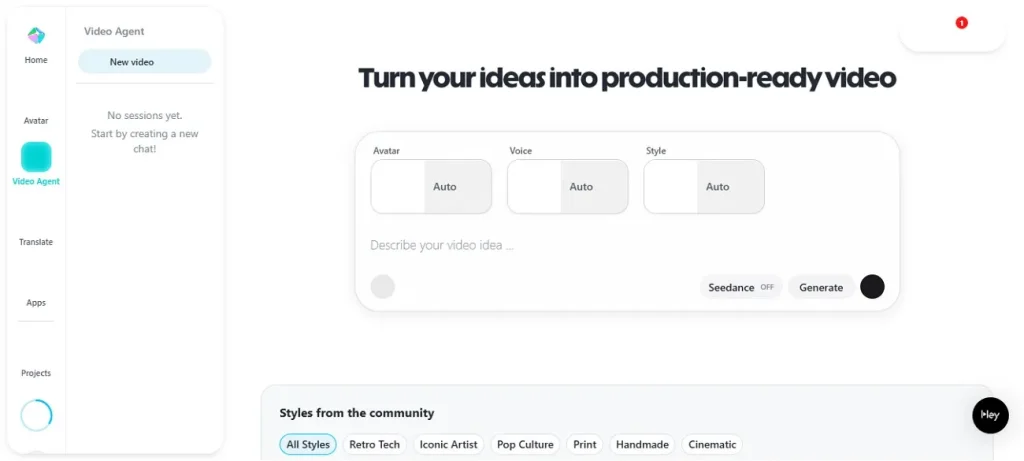Click the round send button beside Generate
This screenshot has height=461, width=1024.
point(872,287)
